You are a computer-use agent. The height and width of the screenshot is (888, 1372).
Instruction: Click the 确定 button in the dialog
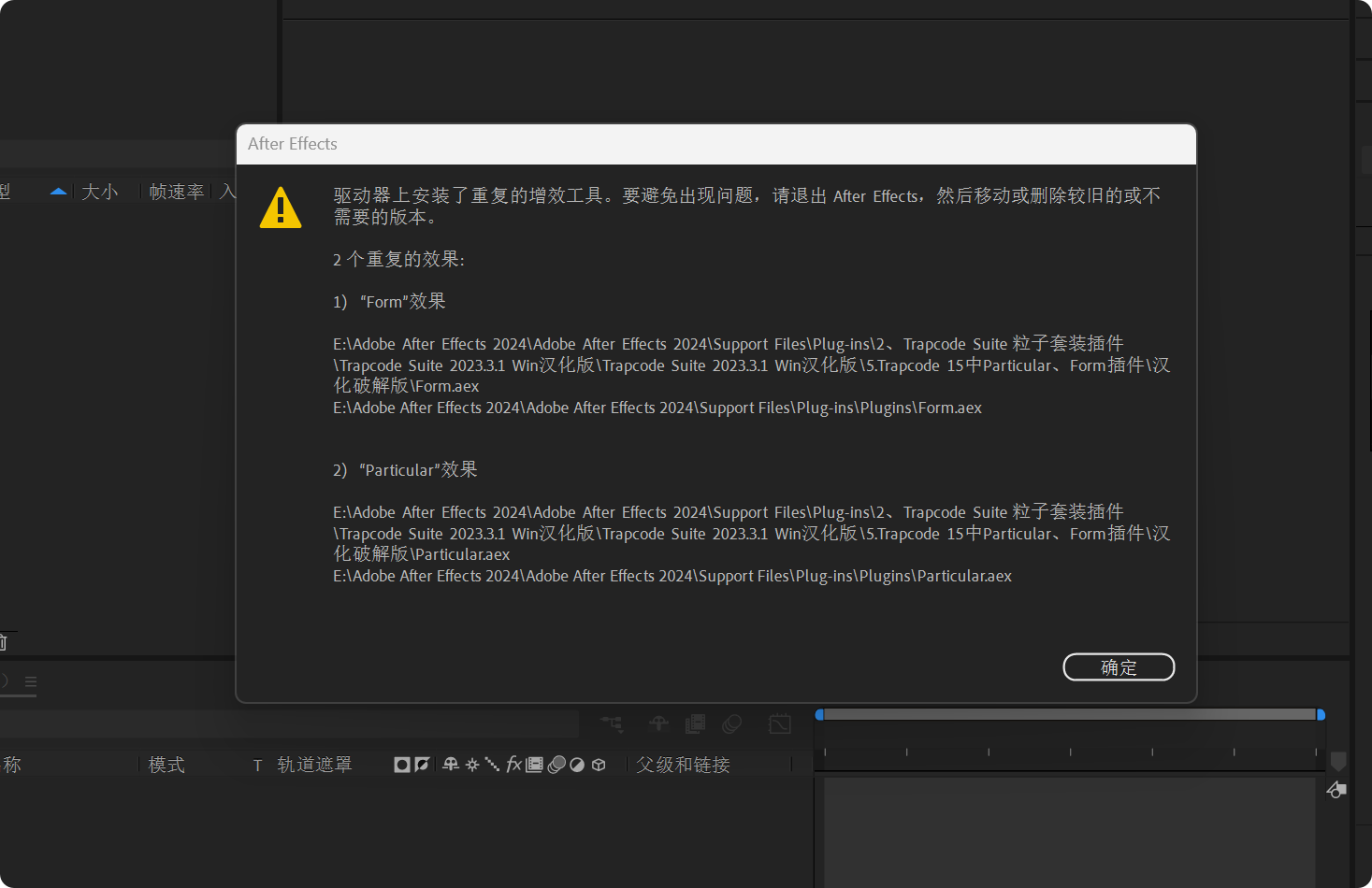click(x=1119, y=667)
